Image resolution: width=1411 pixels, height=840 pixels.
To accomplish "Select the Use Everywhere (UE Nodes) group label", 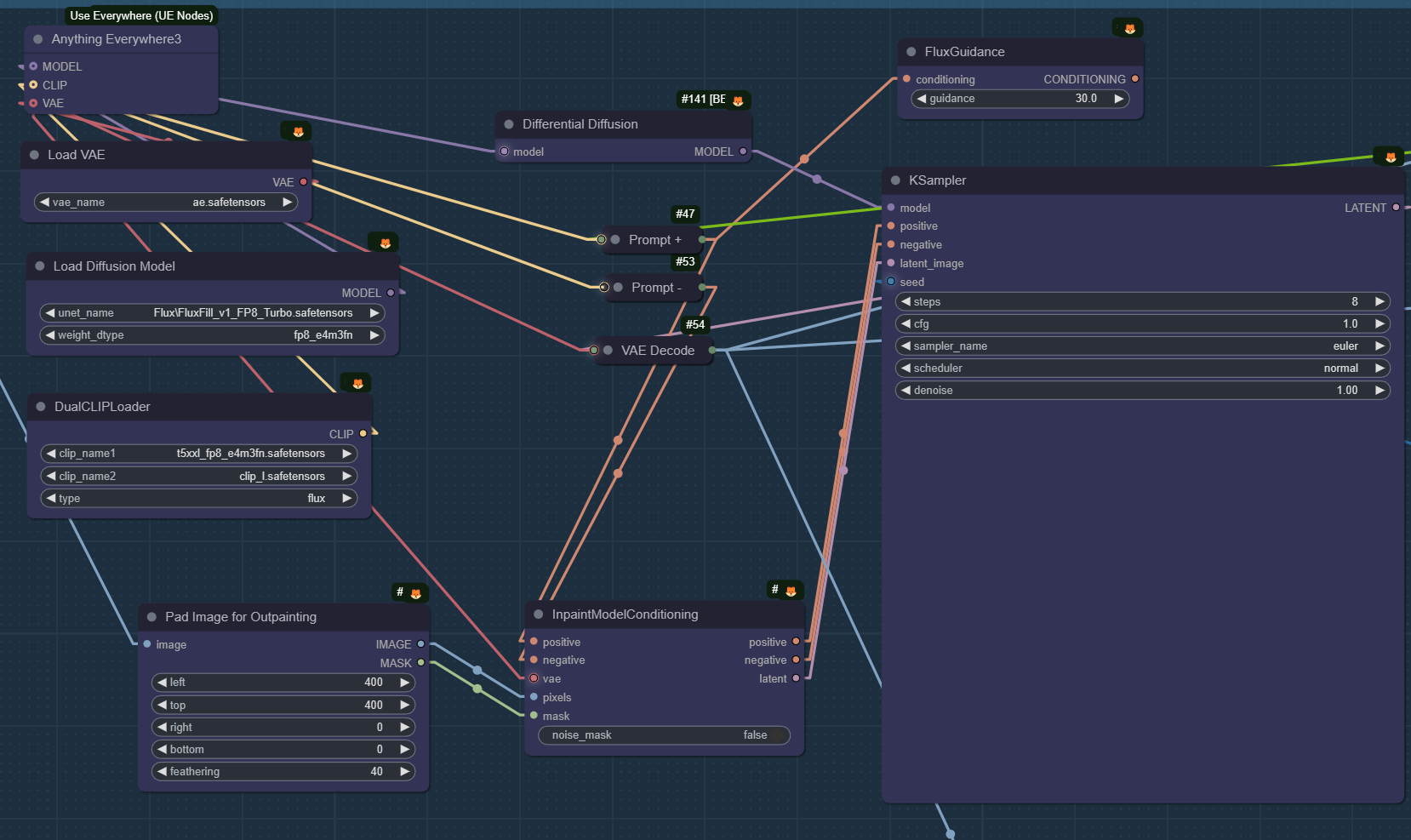I will pyautogui.click(x=141, y=15).
